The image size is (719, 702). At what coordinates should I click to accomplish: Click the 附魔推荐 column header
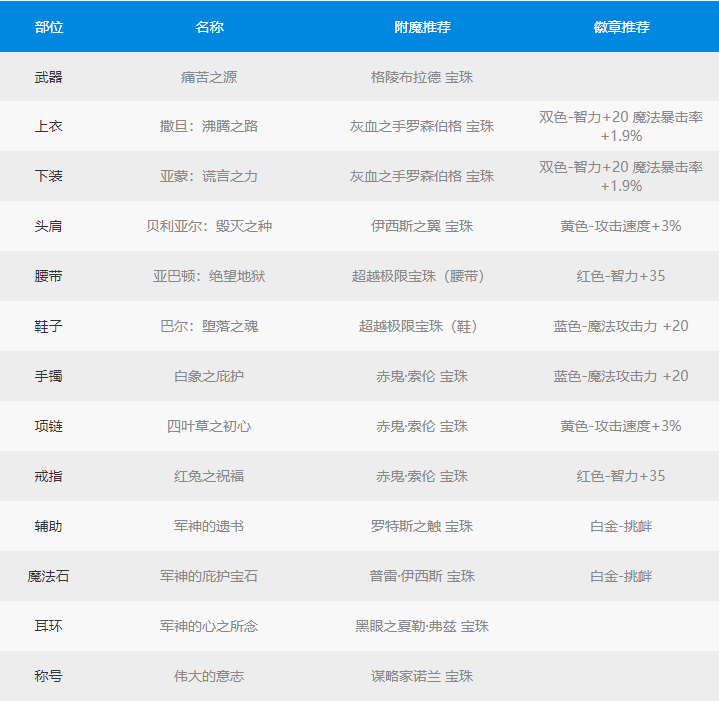(x=422, y=27)
